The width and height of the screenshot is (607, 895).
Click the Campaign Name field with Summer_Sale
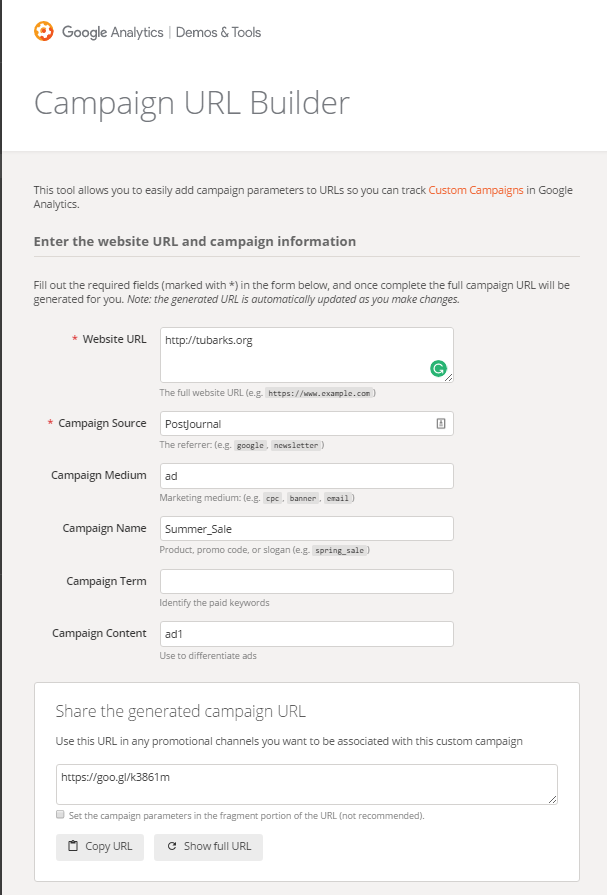point(306,528)
